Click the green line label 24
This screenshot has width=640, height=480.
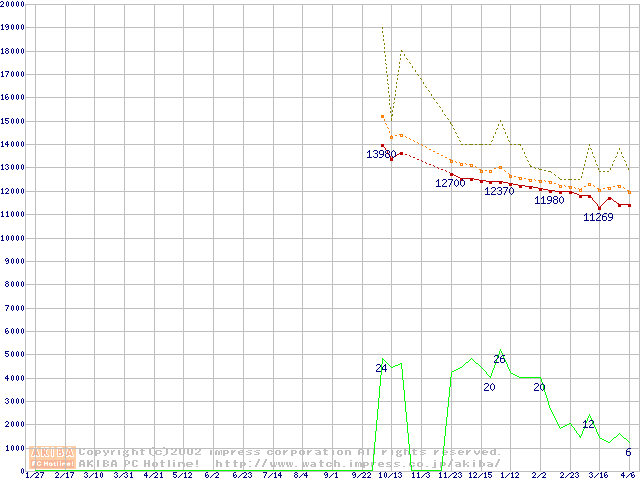[380, 368]
